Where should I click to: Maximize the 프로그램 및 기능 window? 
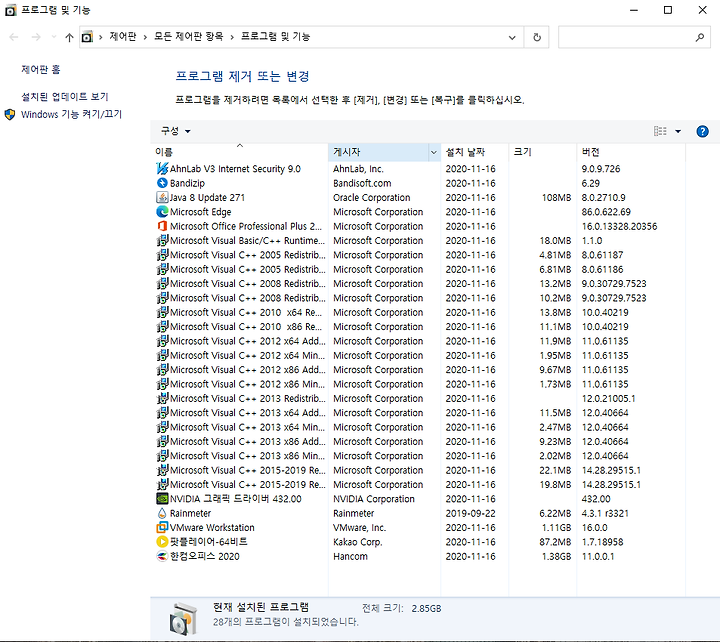668,10
